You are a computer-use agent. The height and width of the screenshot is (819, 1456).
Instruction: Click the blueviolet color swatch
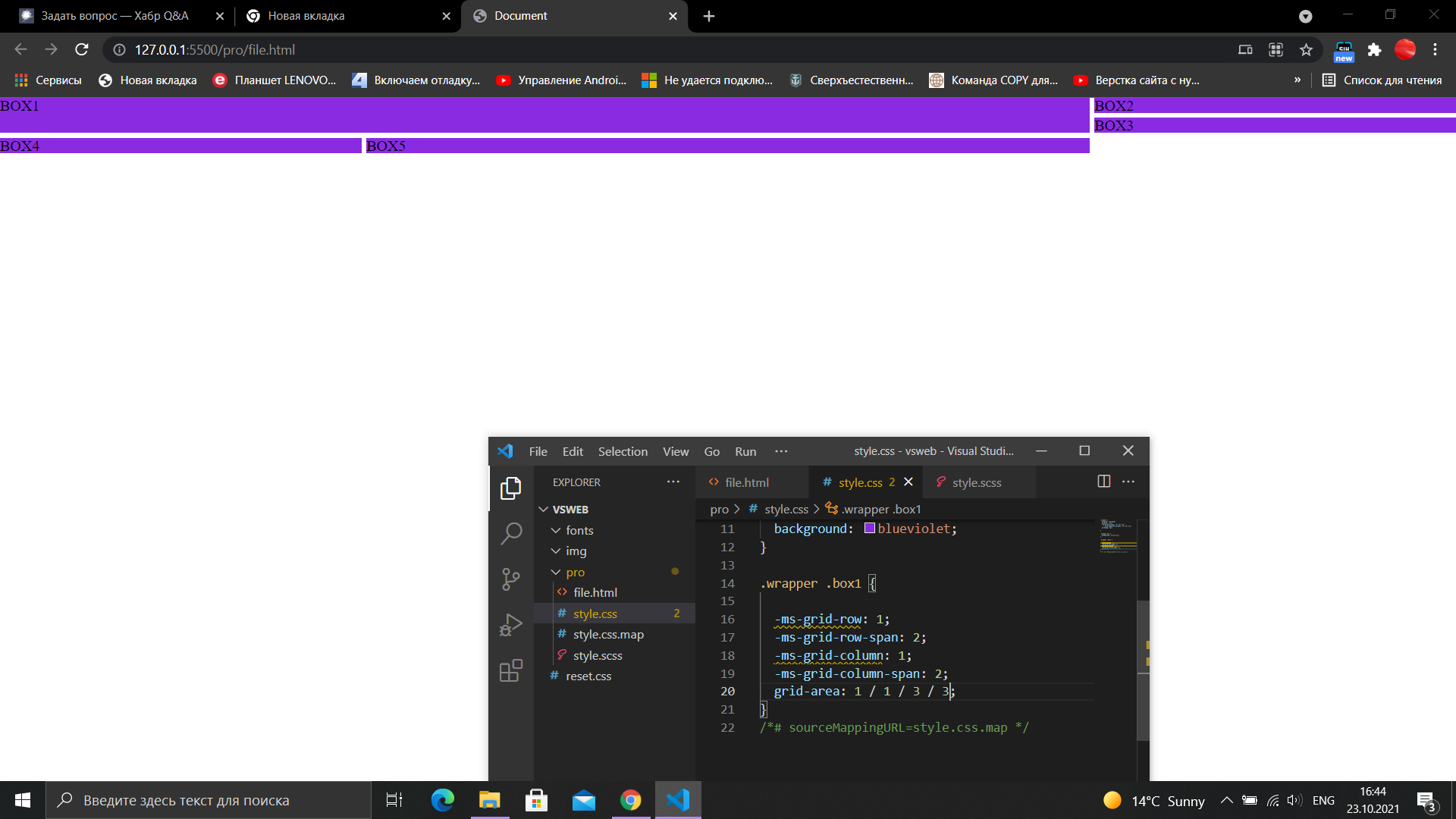(x=870, y=529)
